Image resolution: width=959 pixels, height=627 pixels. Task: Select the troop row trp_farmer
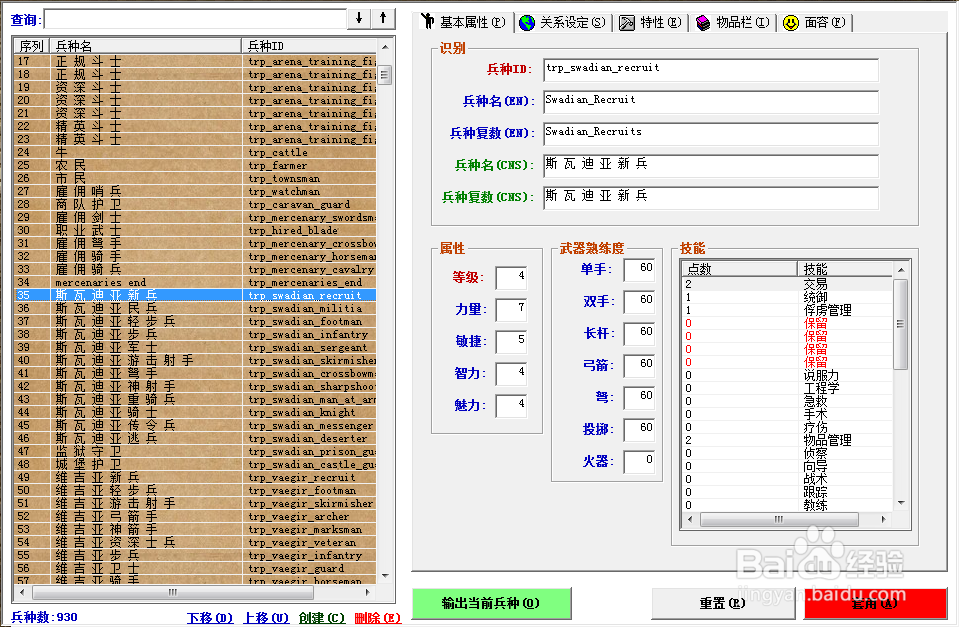point(194,165)
